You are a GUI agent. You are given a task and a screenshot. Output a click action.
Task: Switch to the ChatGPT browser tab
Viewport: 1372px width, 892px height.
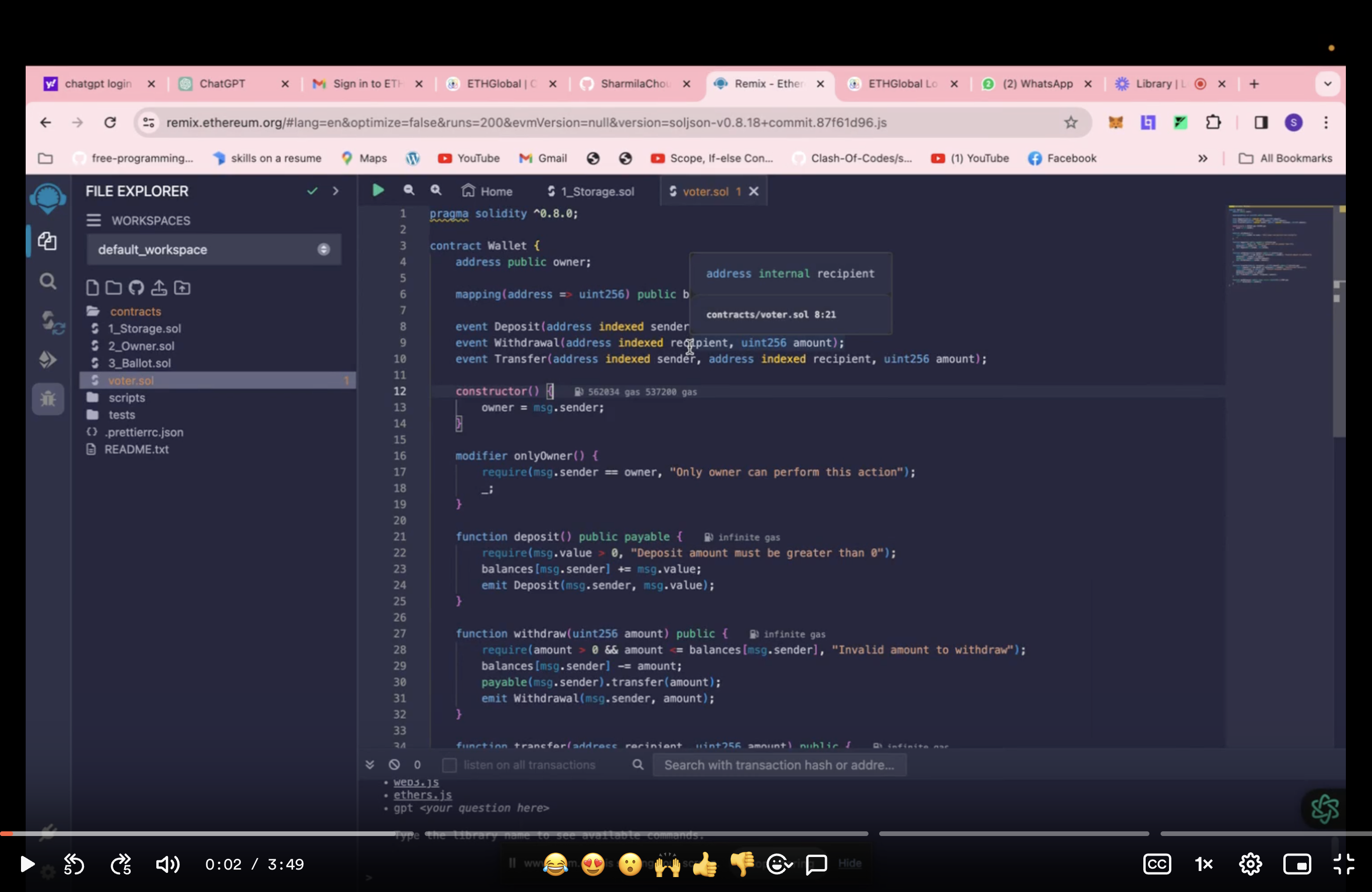point(222,84)
